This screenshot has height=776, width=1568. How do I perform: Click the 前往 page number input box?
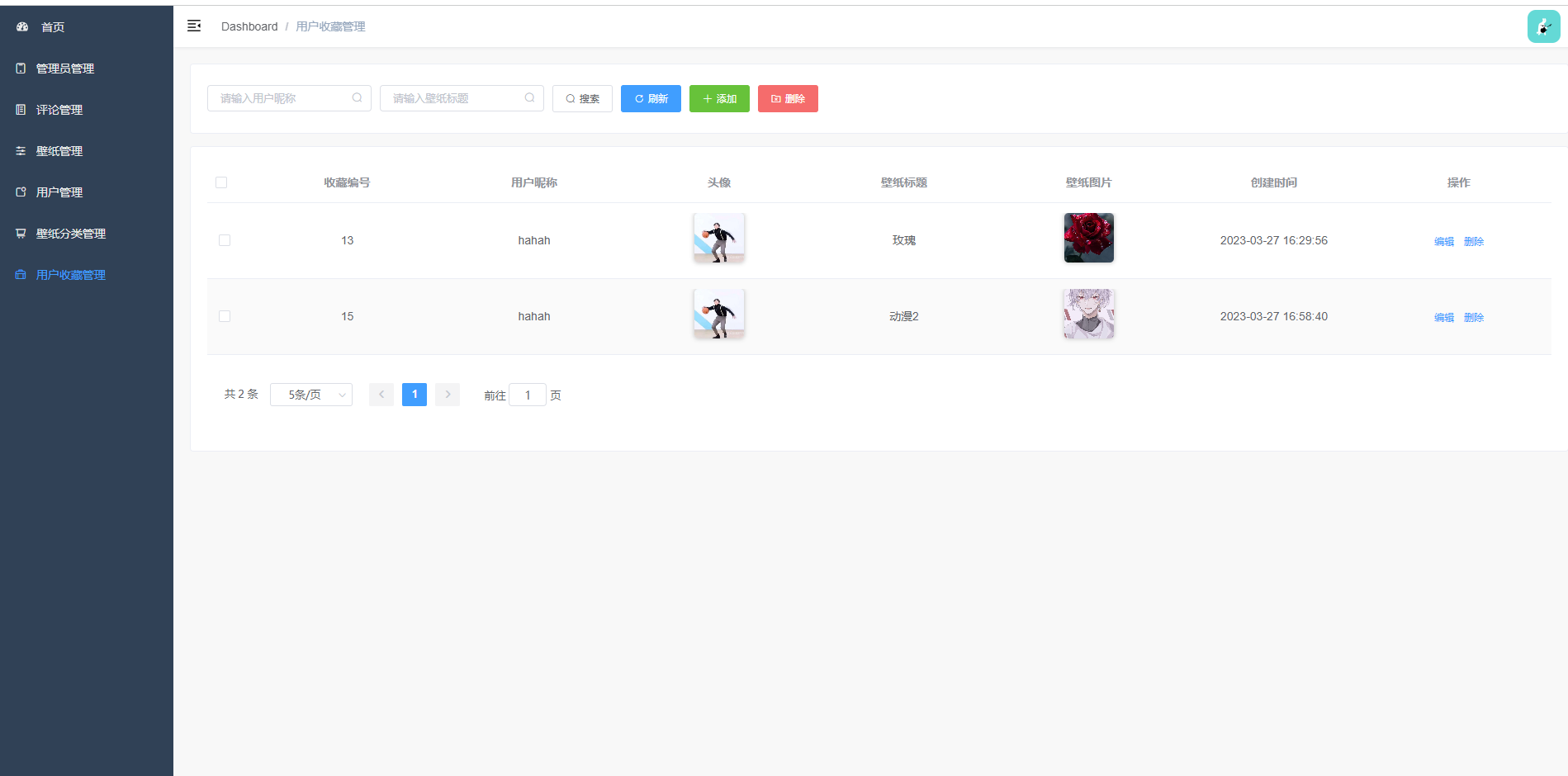click(528, 395)
